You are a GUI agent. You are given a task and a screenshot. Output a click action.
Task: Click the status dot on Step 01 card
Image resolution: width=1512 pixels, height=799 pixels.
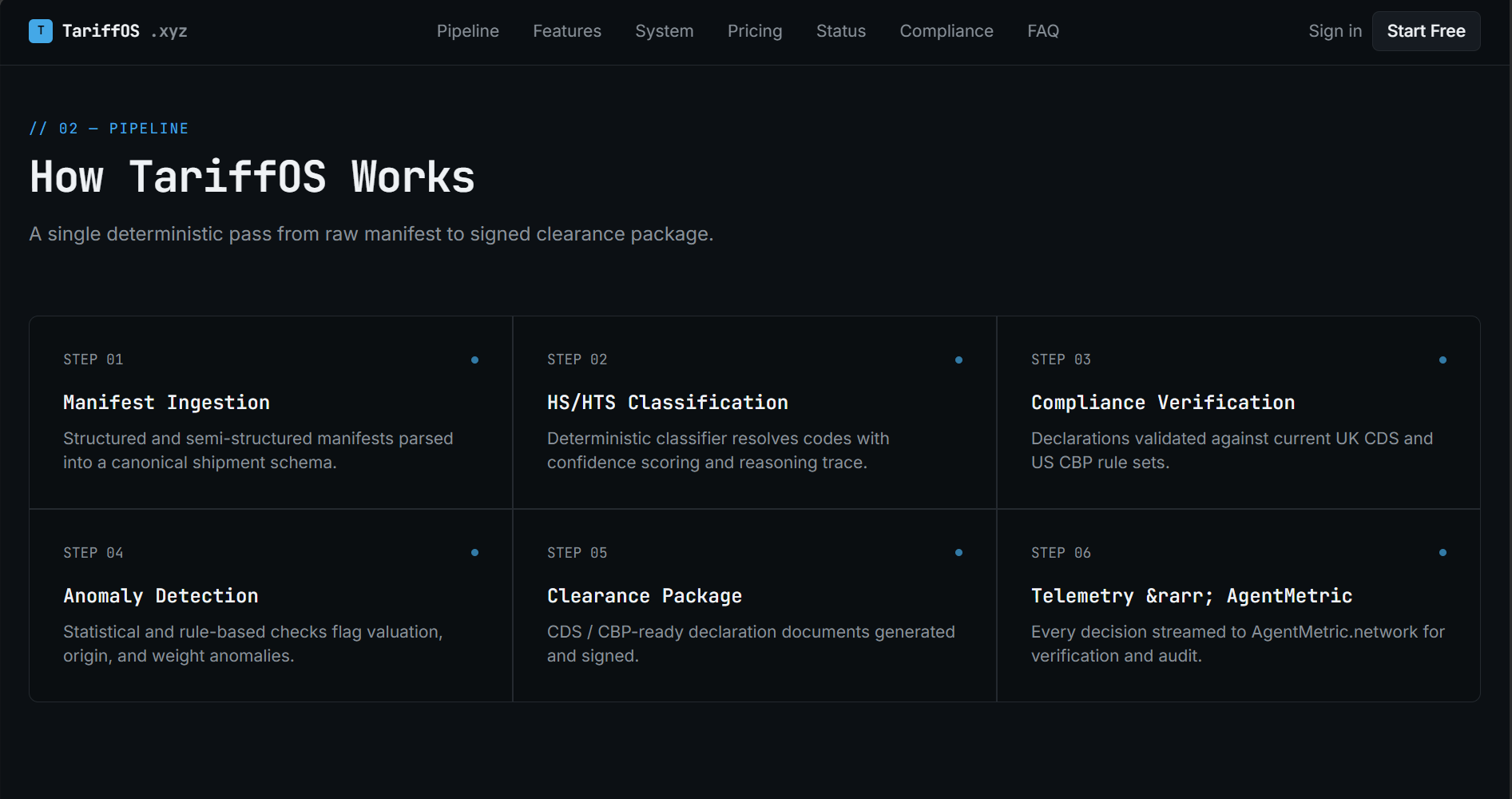(474, 360)
